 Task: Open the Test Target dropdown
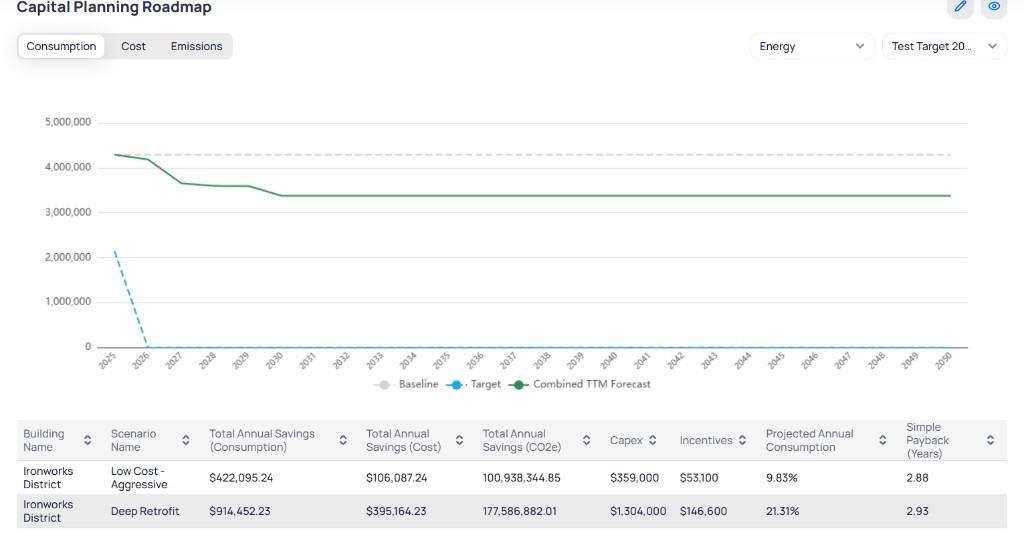coord(944,46)
